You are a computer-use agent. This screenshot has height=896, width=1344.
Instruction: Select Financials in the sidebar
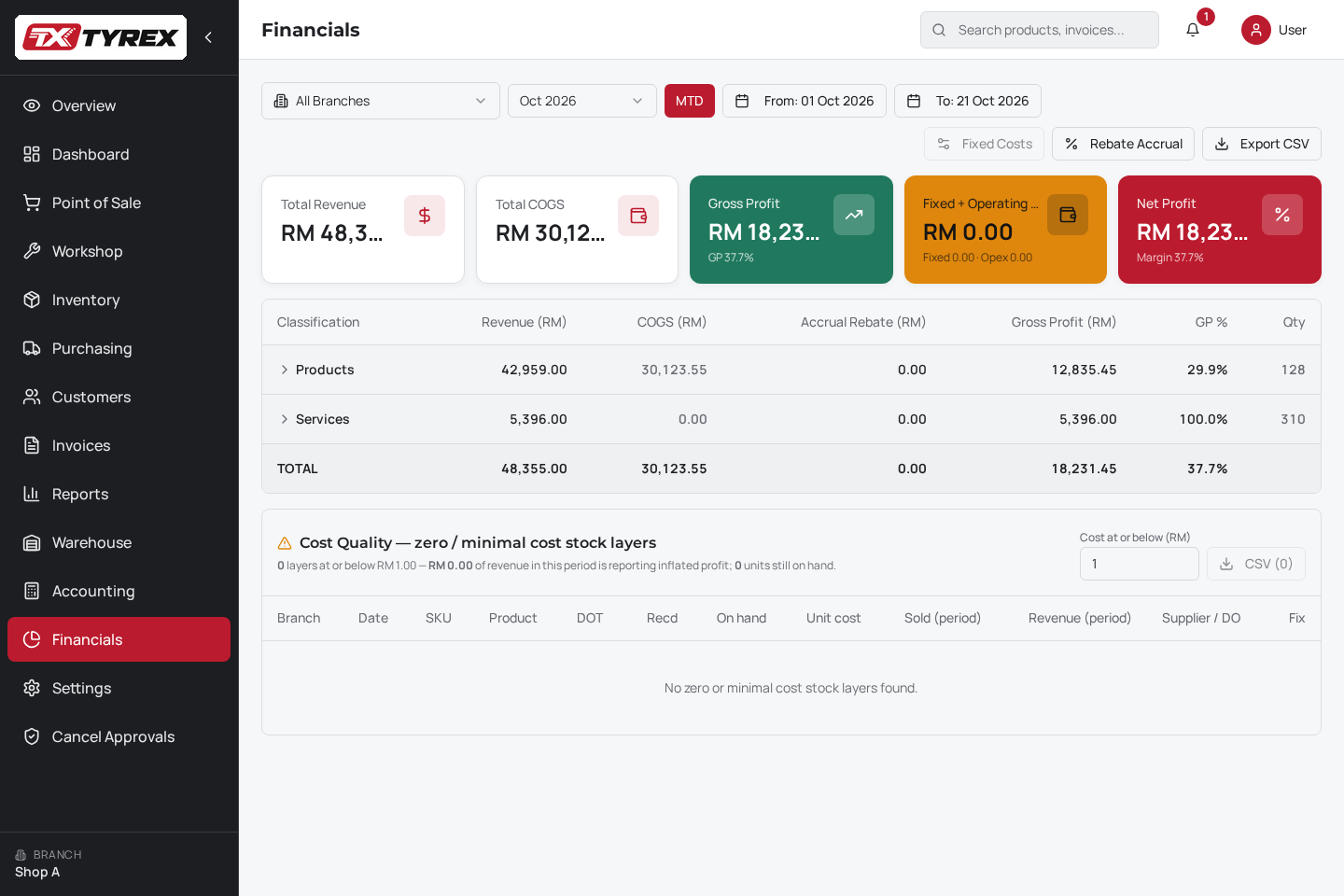point(119,639)
